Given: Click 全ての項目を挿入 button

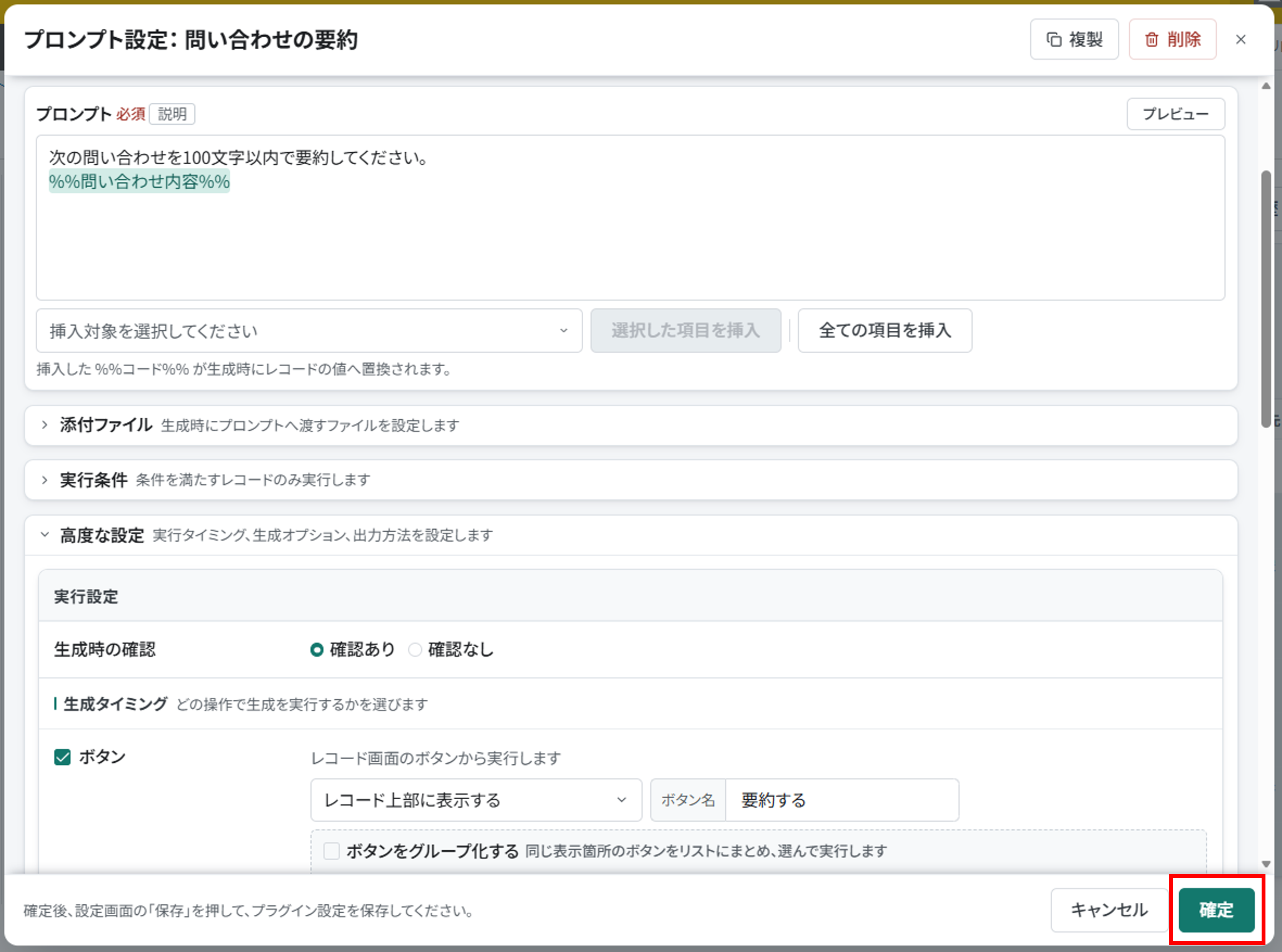Looking at the screenshot, I should [x=885, y=330].
